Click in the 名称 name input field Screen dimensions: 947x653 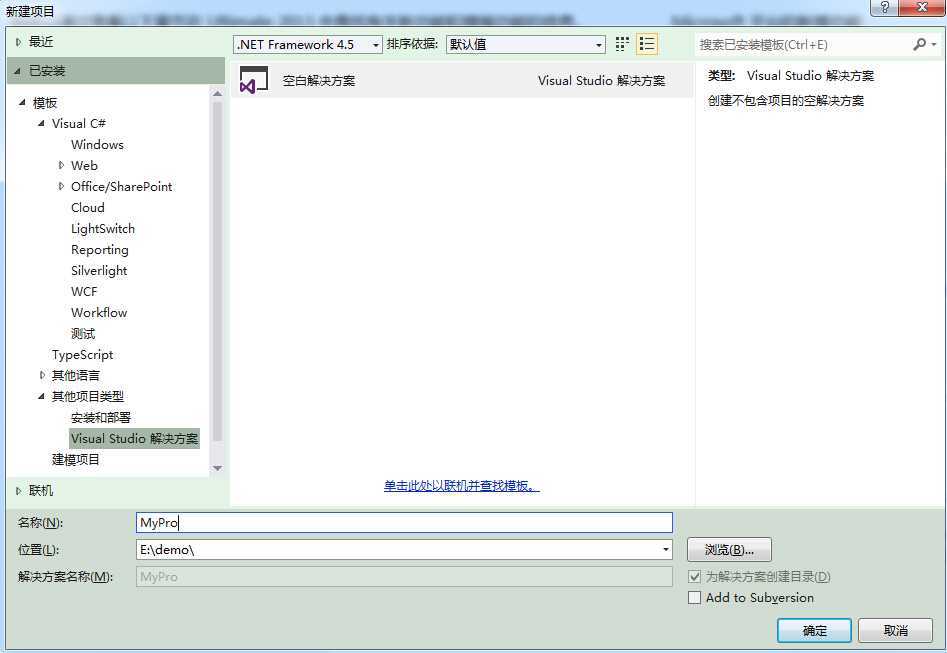point(404,523)
